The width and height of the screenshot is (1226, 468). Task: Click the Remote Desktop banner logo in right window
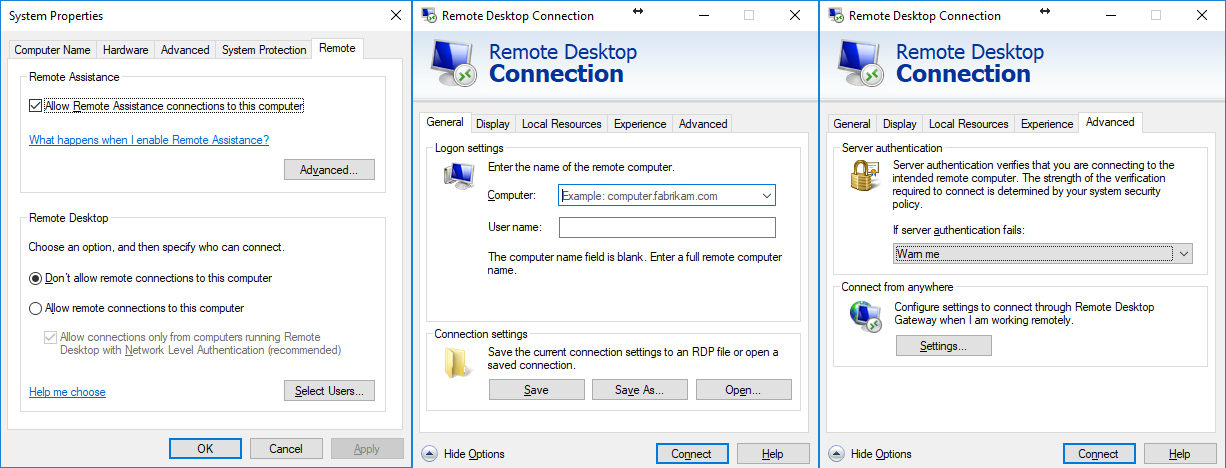pos(862,63)
